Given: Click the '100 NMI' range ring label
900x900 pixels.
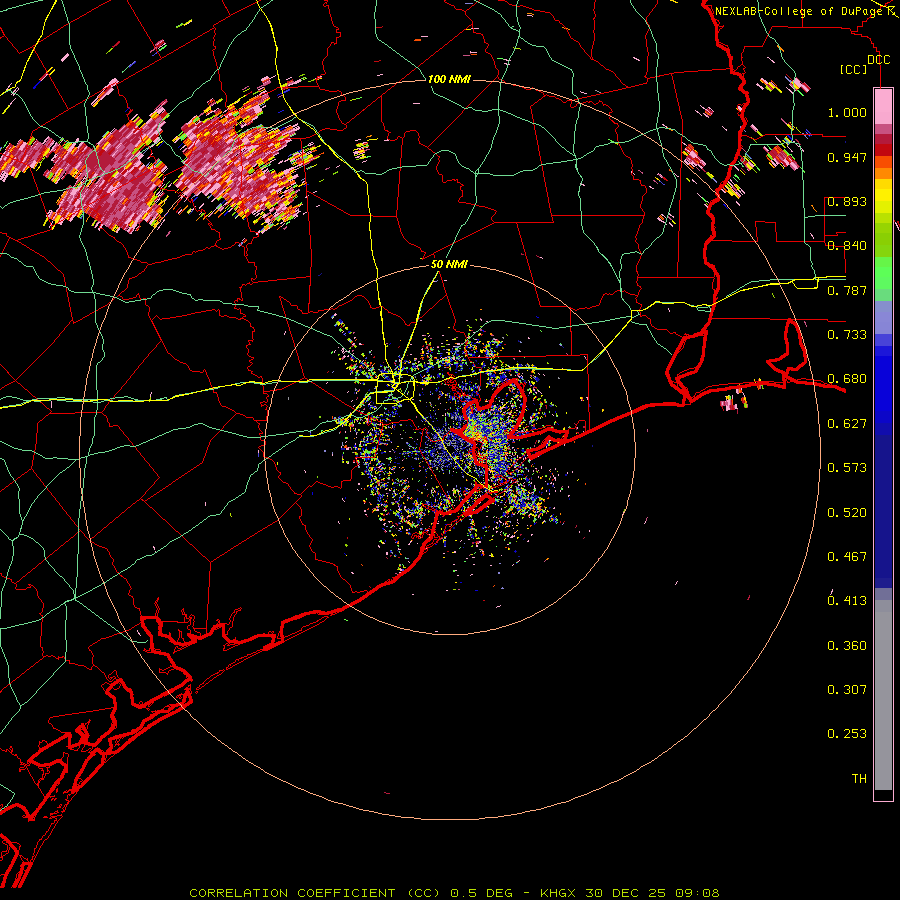Looking at the screenshot, I should pos(449,79).
